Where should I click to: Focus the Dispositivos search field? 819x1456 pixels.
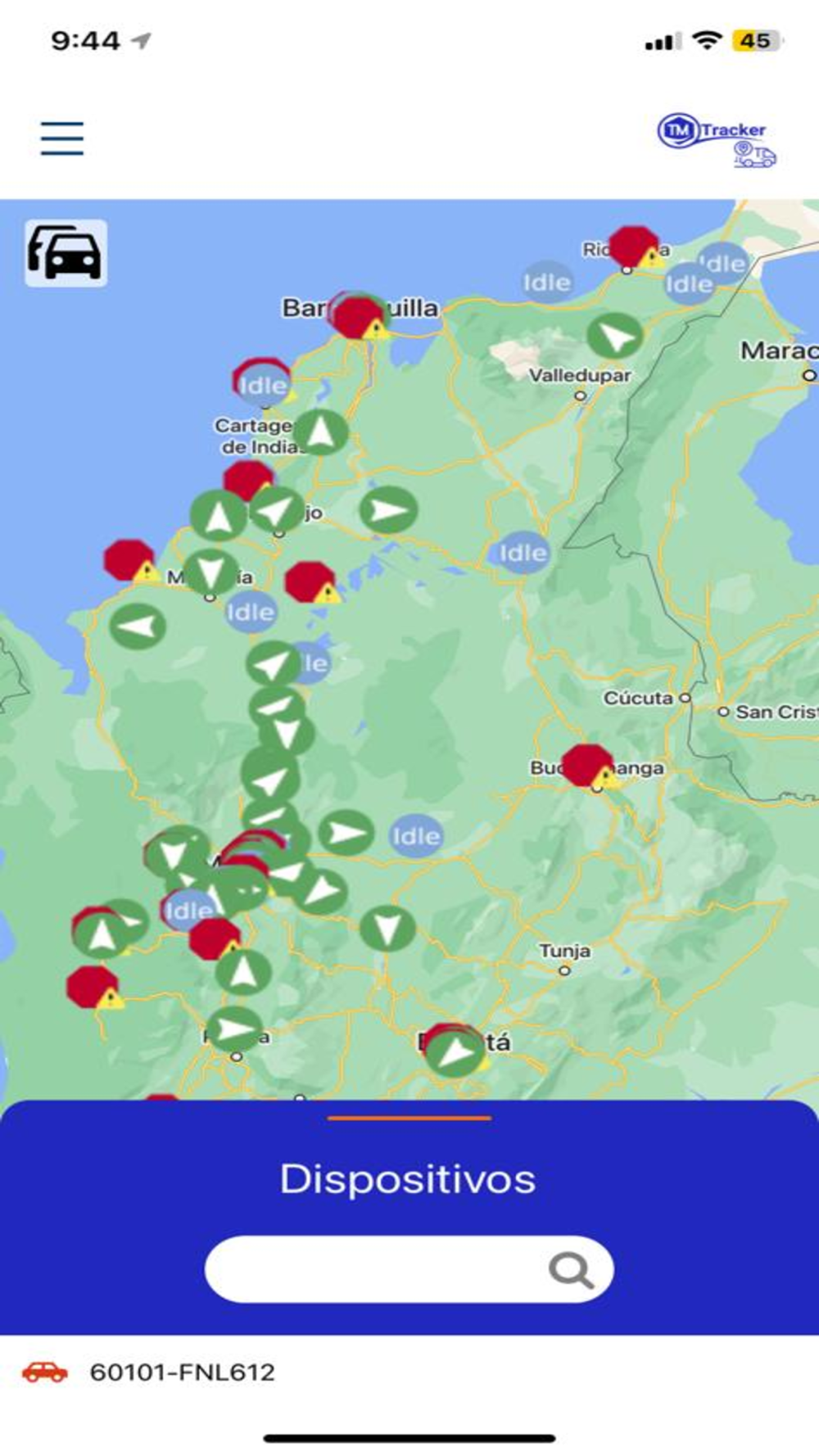[409, 1269]
